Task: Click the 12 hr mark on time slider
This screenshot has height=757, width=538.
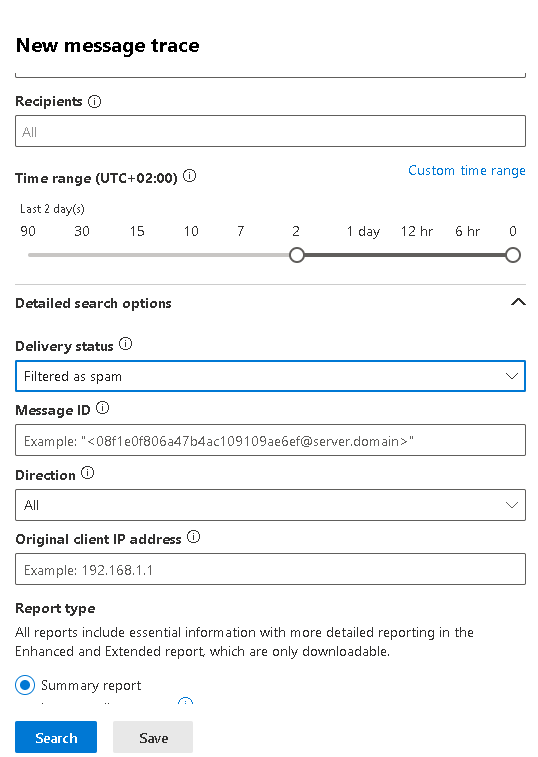Action: tap(417, 231)
